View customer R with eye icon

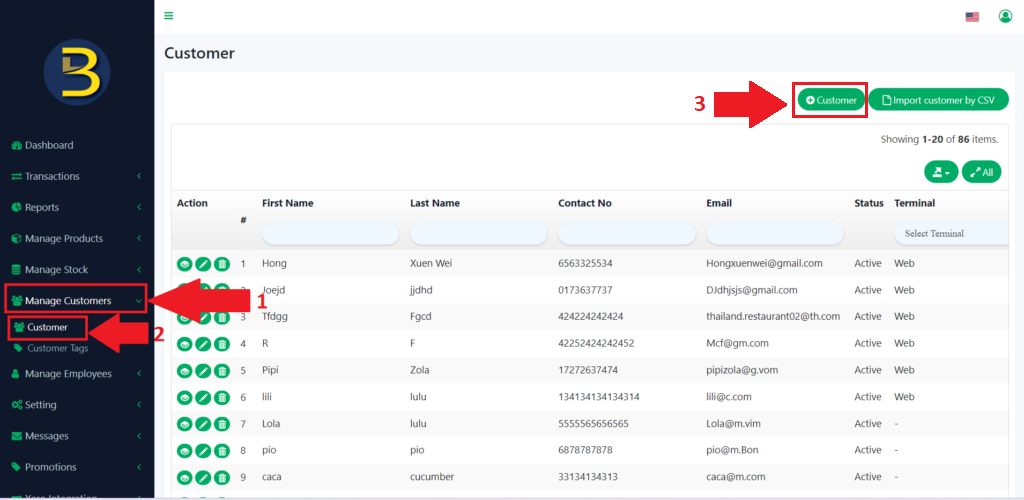[x=184, y=344]
